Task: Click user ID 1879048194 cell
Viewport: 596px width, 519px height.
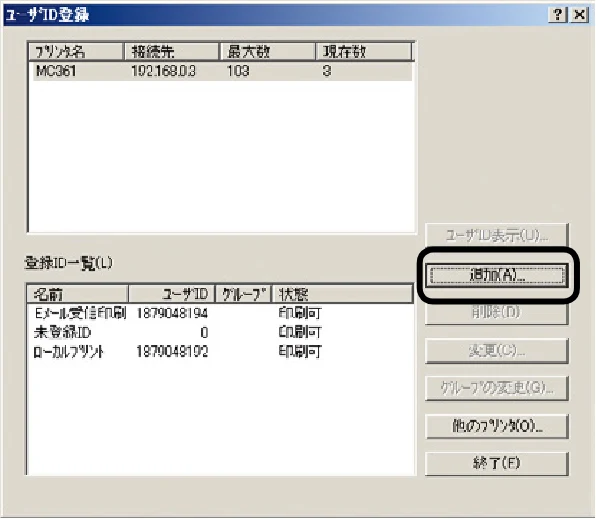Action: (172, 313)
